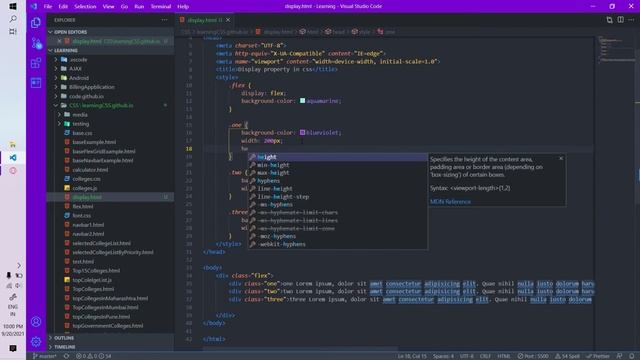
Task: Choose -webkit-hyphens autocomplete suggestion
Action: tap(338, 244)
